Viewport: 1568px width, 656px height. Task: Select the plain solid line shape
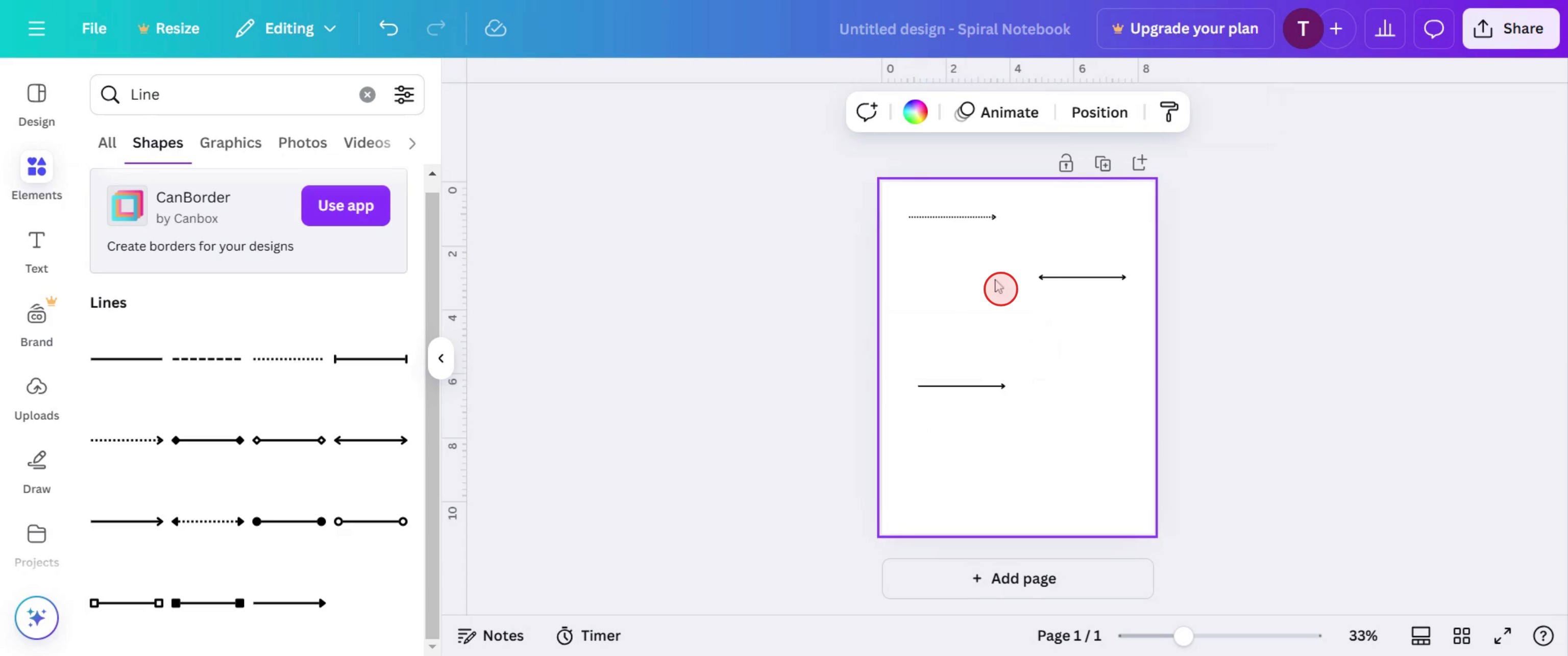[126, 359]
